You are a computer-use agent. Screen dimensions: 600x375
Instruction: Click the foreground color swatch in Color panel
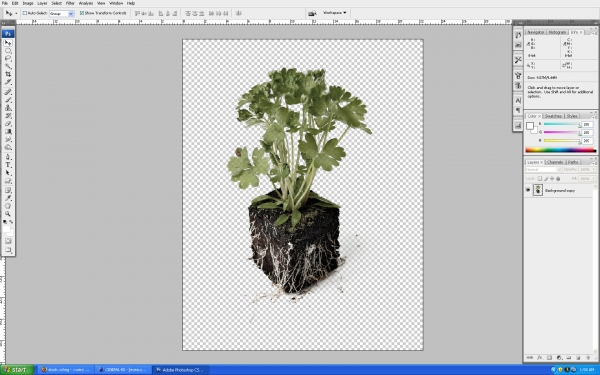pyautogui.click(x=530, y=126)
